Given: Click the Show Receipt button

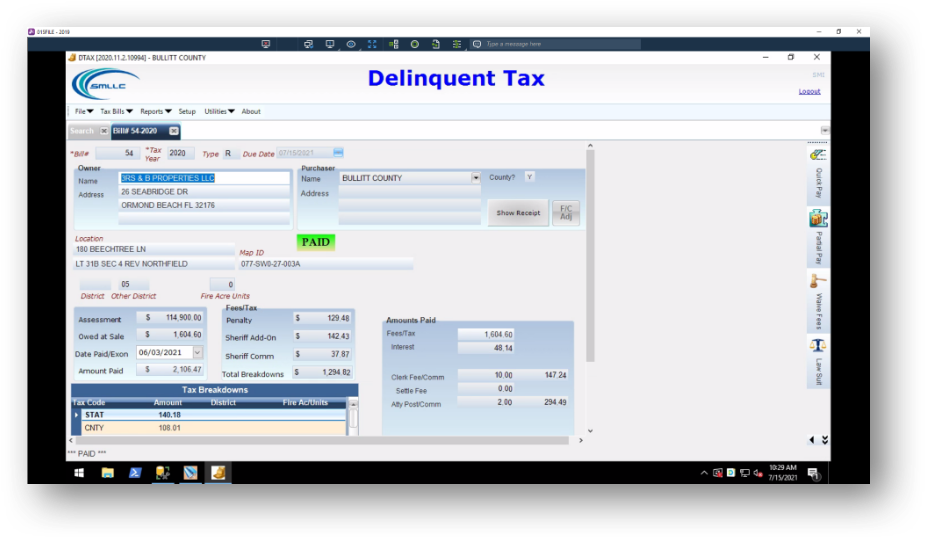Looking at the screenshot, I should tap(518, 213).
